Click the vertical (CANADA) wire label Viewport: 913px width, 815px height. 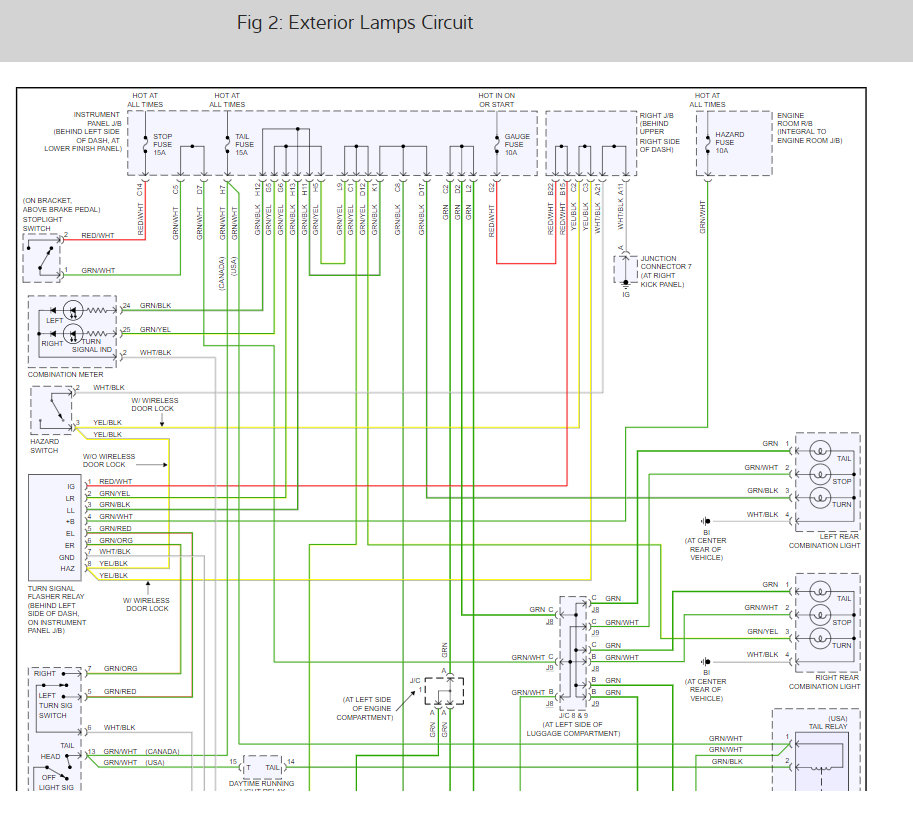(x=222, y=274)
